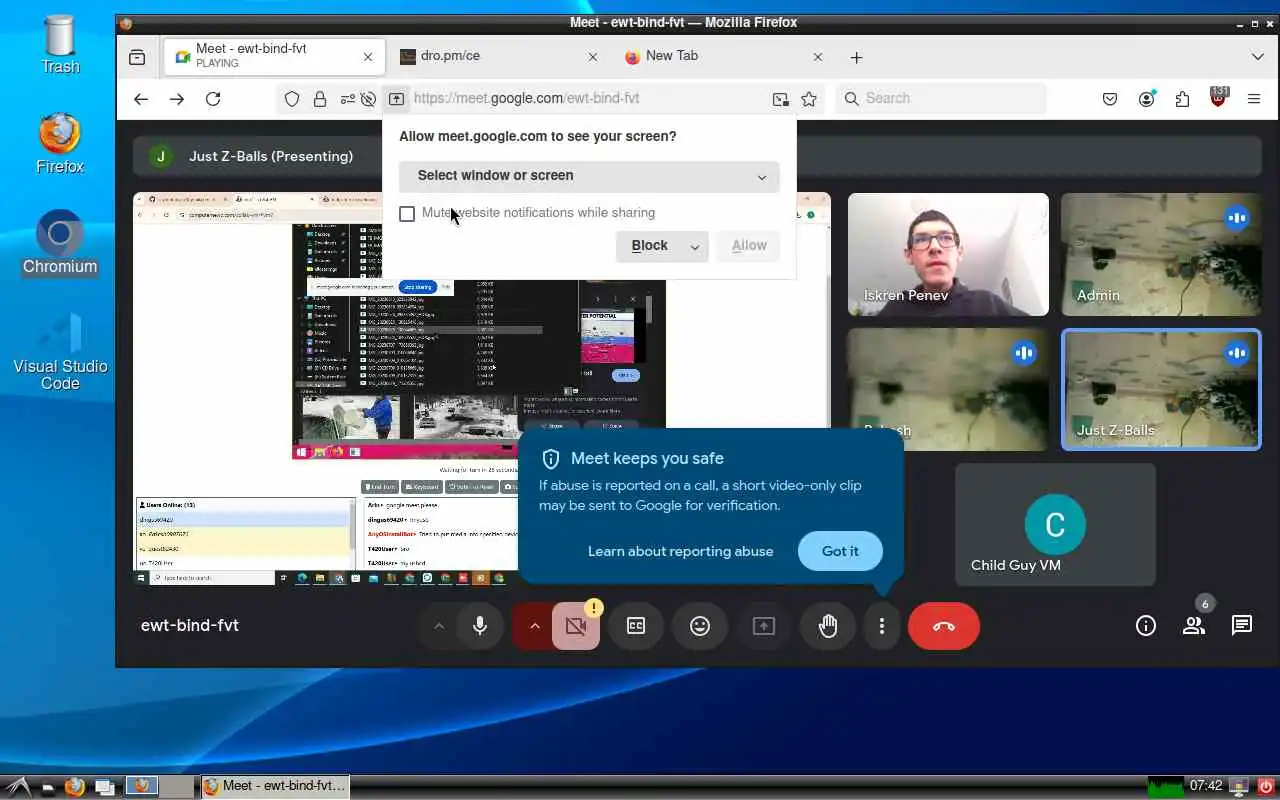This screenshot has width=1280, height=800.
Task: Show the participants people panel
Action: pyautogui.click(x=1194, y=626)
